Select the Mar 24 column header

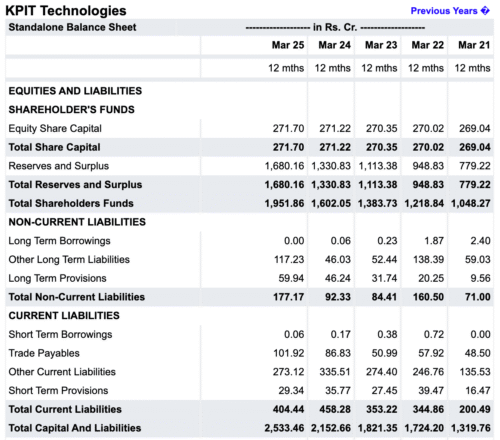pos(334,45)
